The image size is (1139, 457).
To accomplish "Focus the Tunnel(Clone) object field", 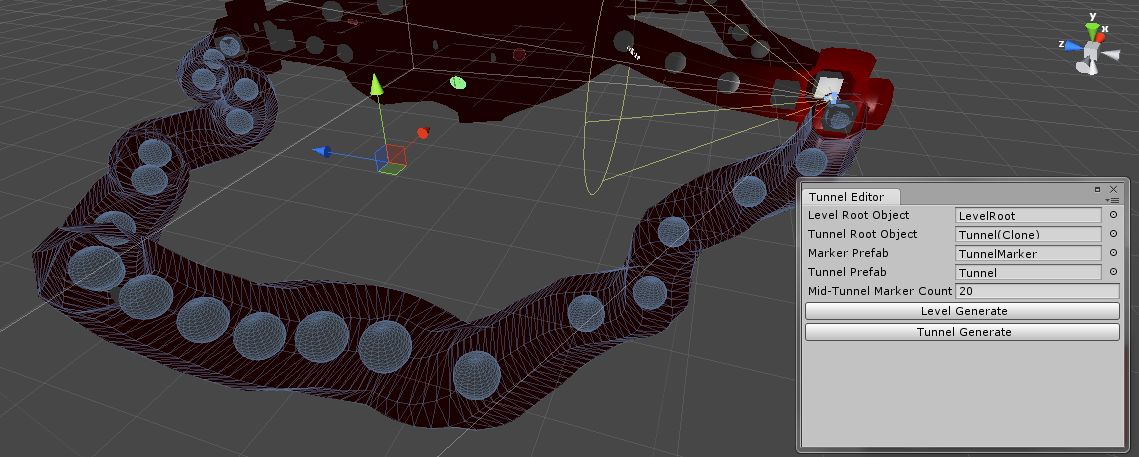I will (x=1029, y=234).
